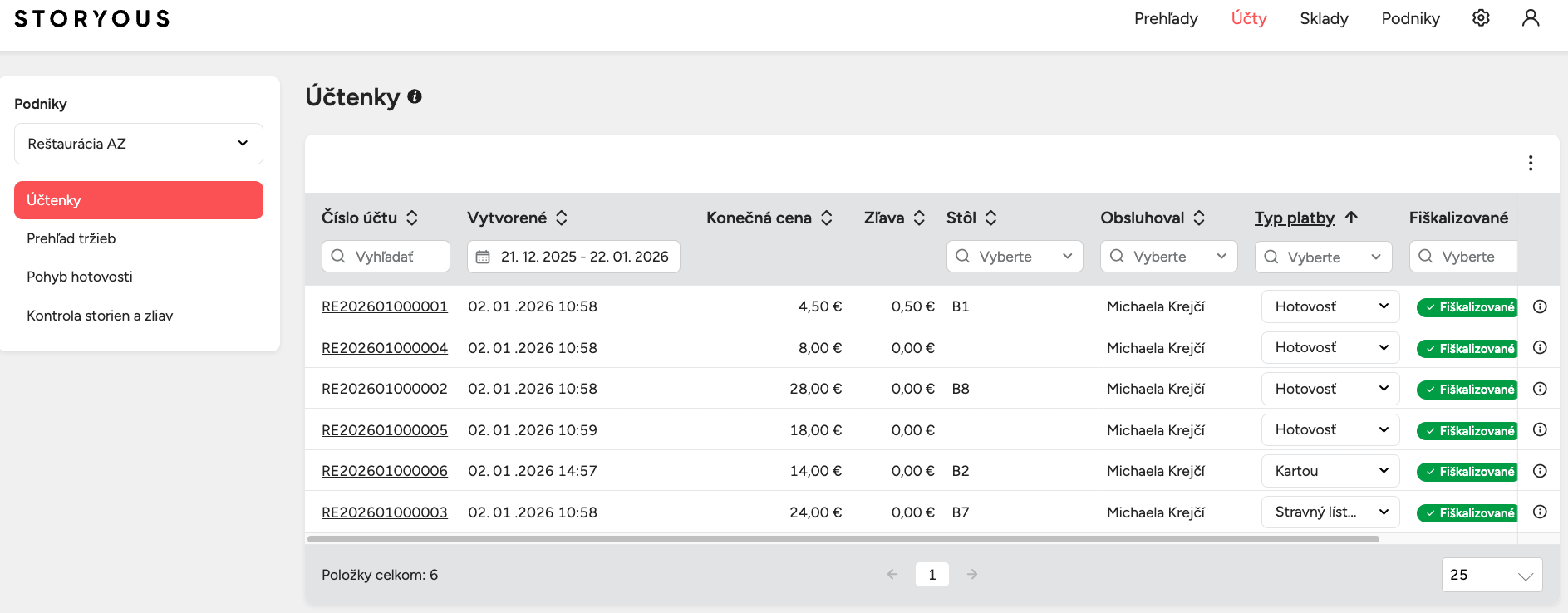Open receipt RE202601000006 link

pos(384,471)
